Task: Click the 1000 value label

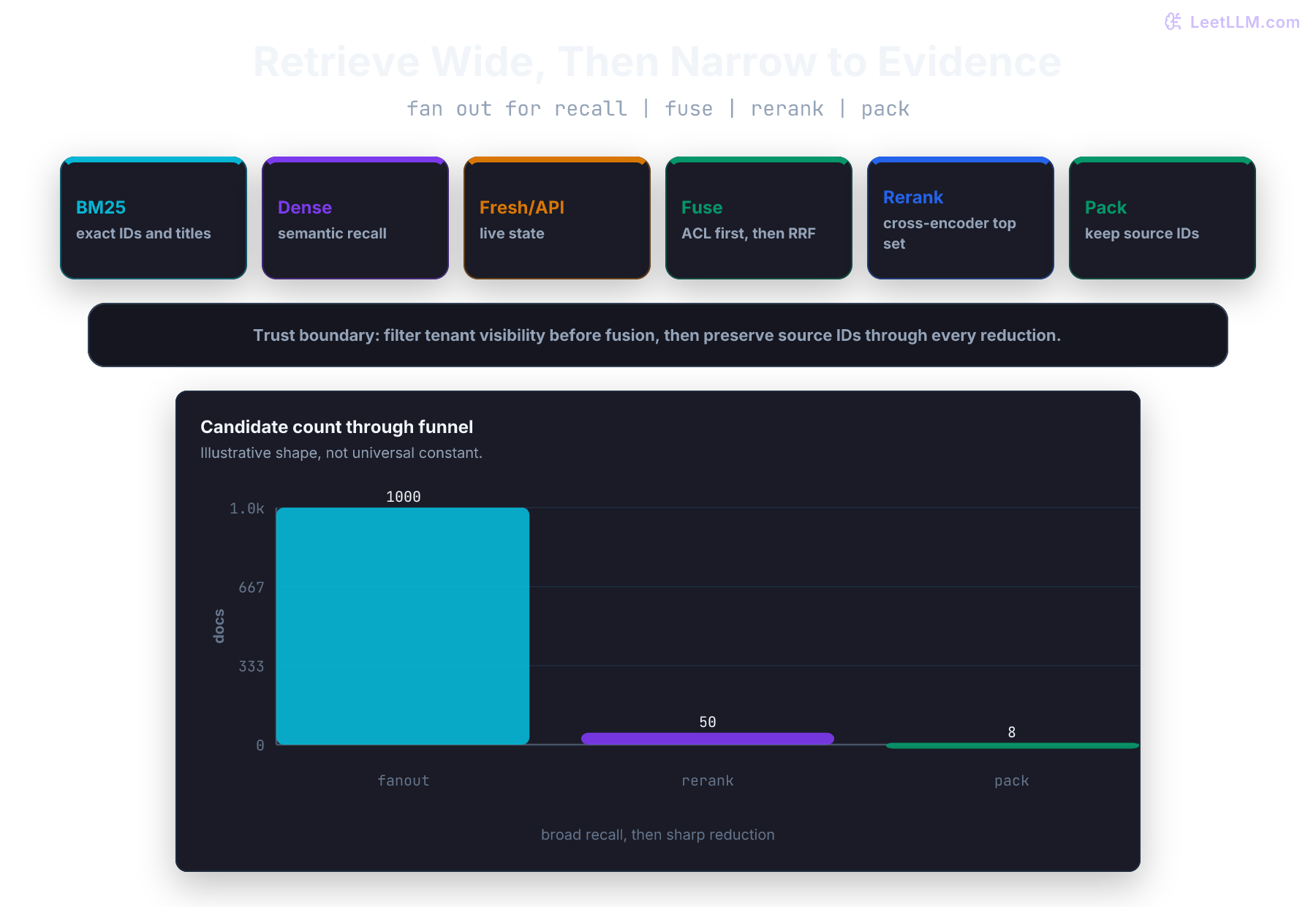Action: pos(404,497)
